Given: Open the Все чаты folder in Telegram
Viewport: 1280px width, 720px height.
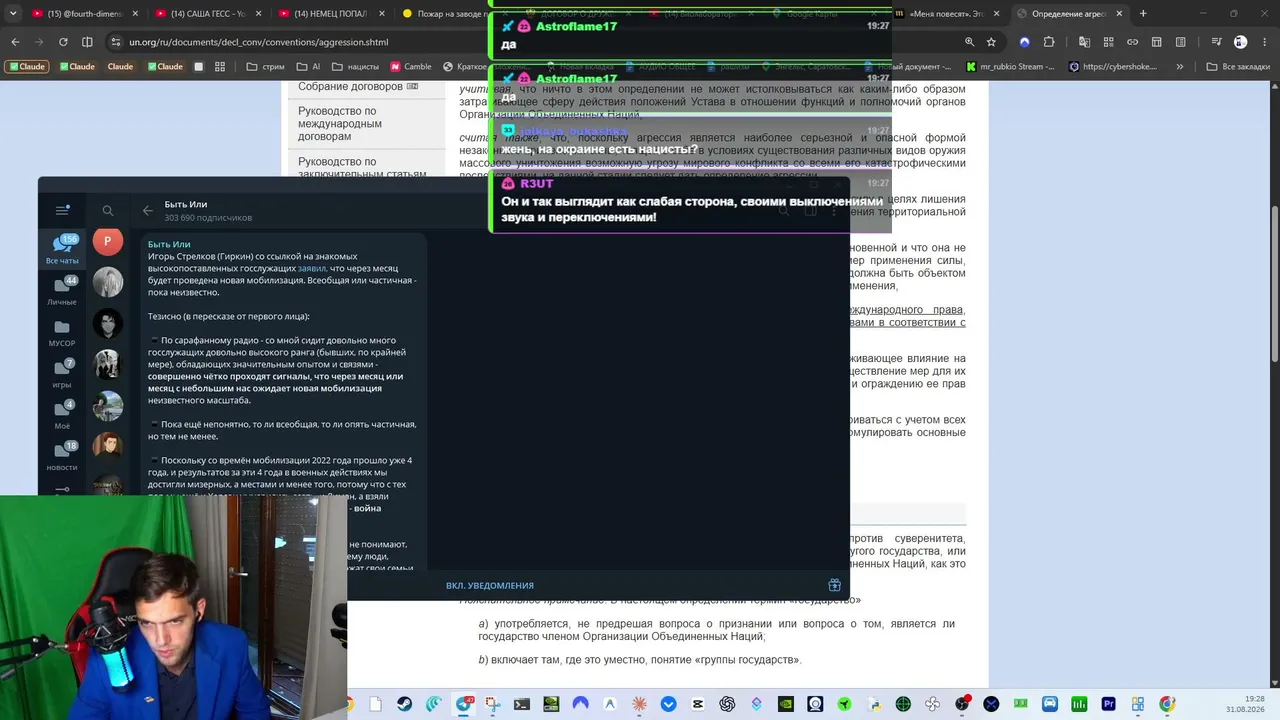Looking at the screenshot, I should [62, 250].
